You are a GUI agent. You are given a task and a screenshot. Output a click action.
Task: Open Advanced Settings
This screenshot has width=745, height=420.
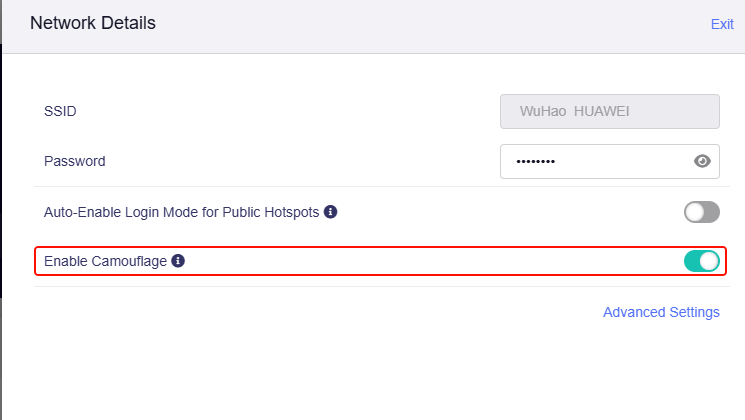[661, 312]
